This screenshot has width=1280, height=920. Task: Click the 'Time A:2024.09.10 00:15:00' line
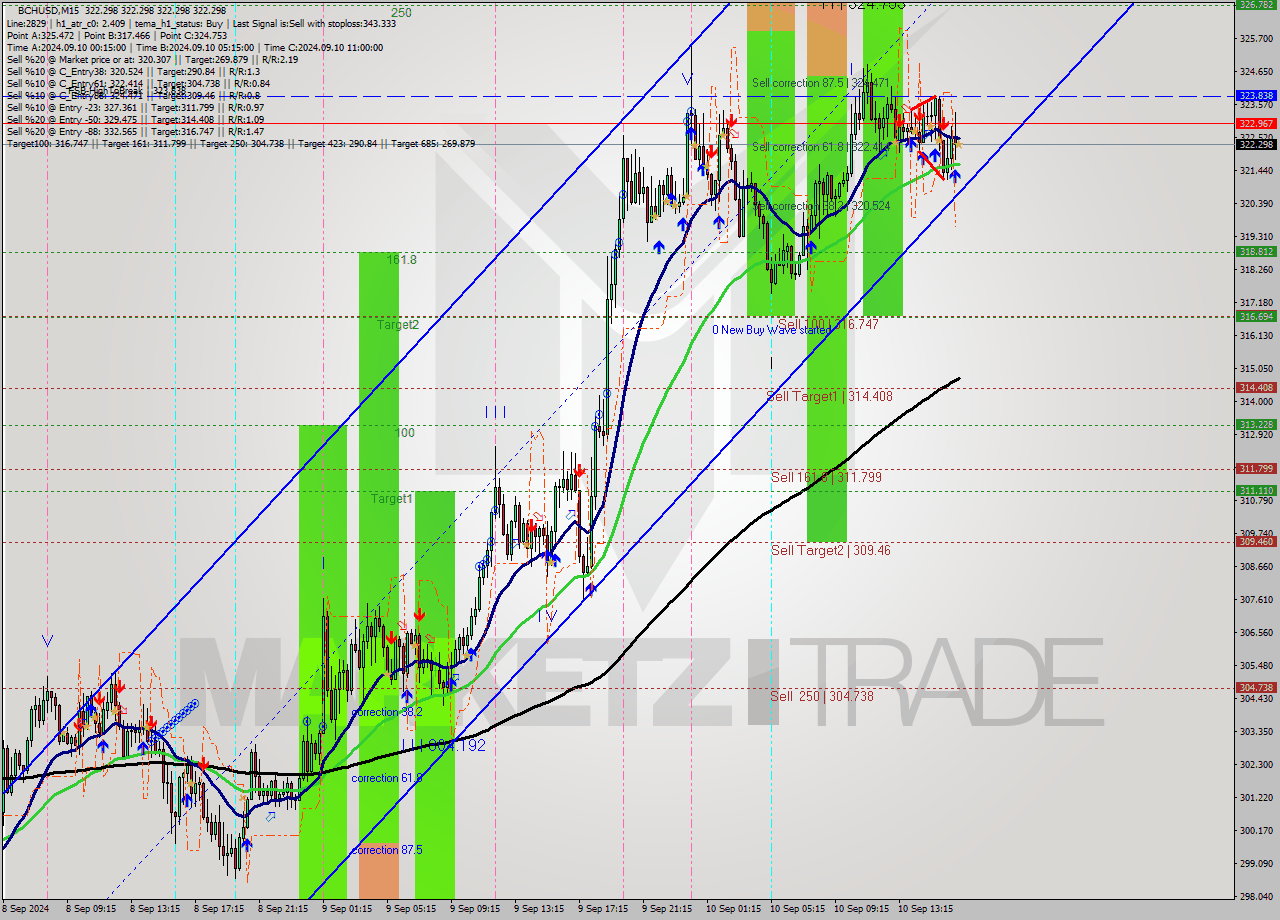click(195, 47)
